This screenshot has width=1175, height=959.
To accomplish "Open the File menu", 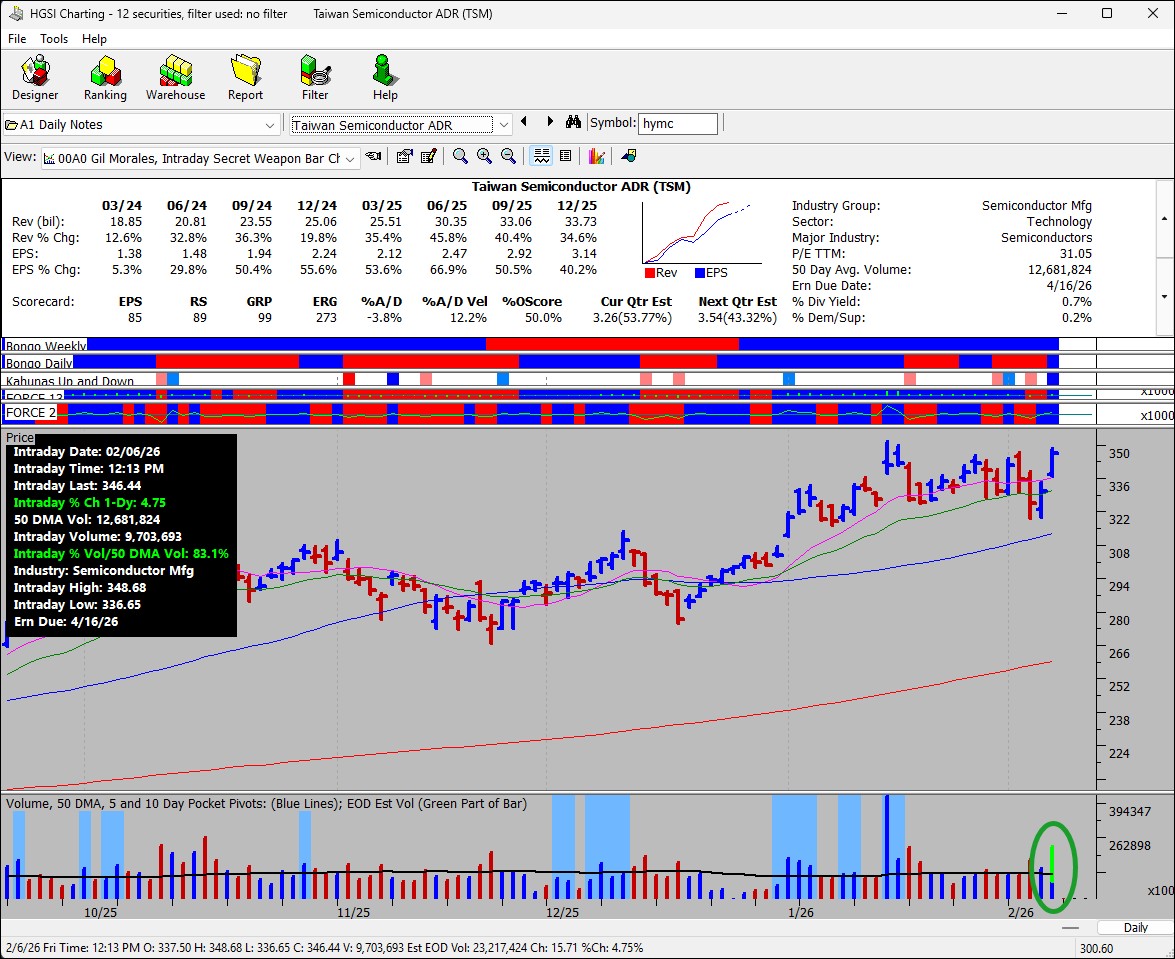I will (x=17, y=38).
